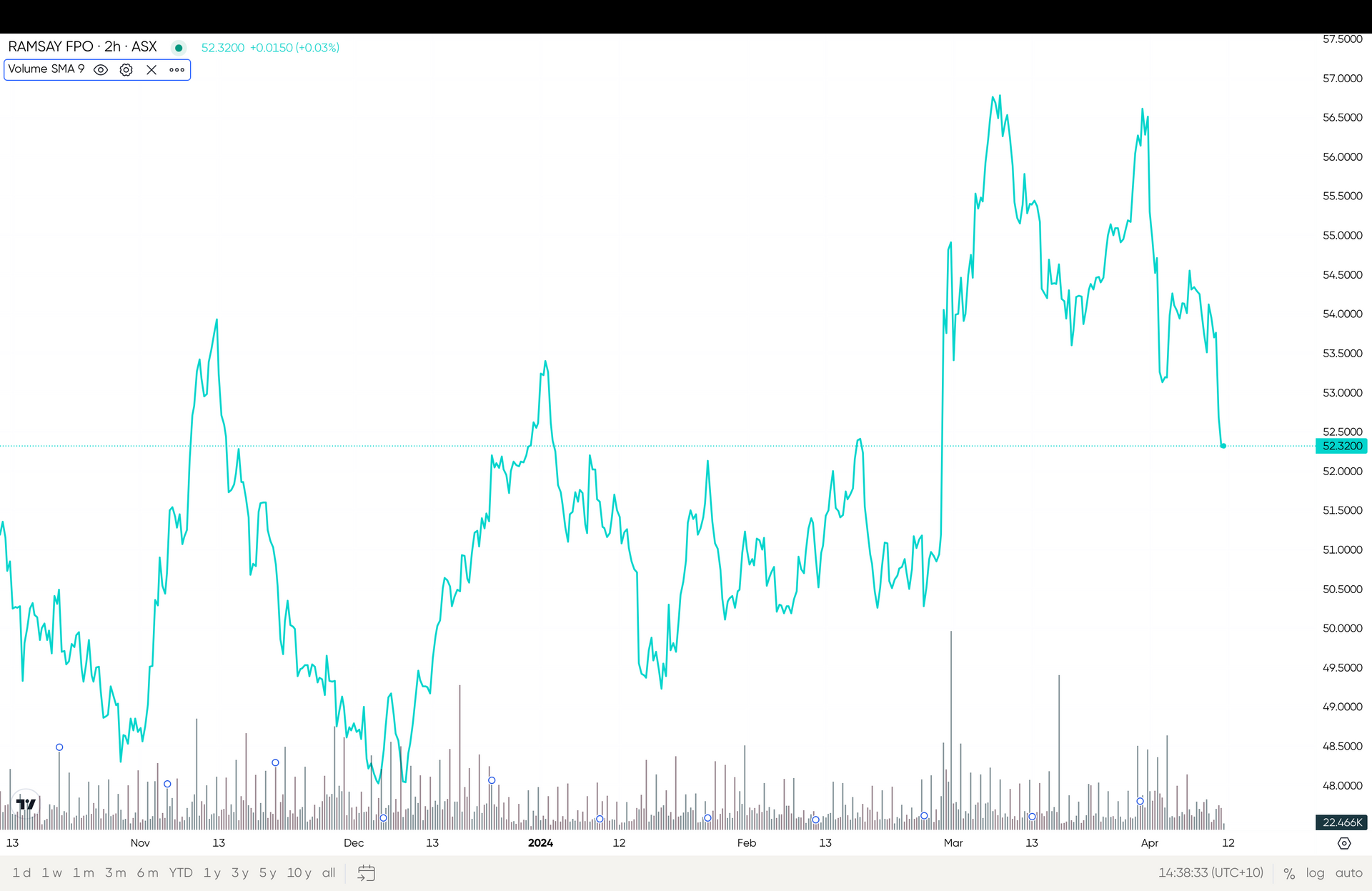Click the TradingView logo icon
Image resolution: width=1372 pixels, height=891 pixels.
tap(26, 804)
